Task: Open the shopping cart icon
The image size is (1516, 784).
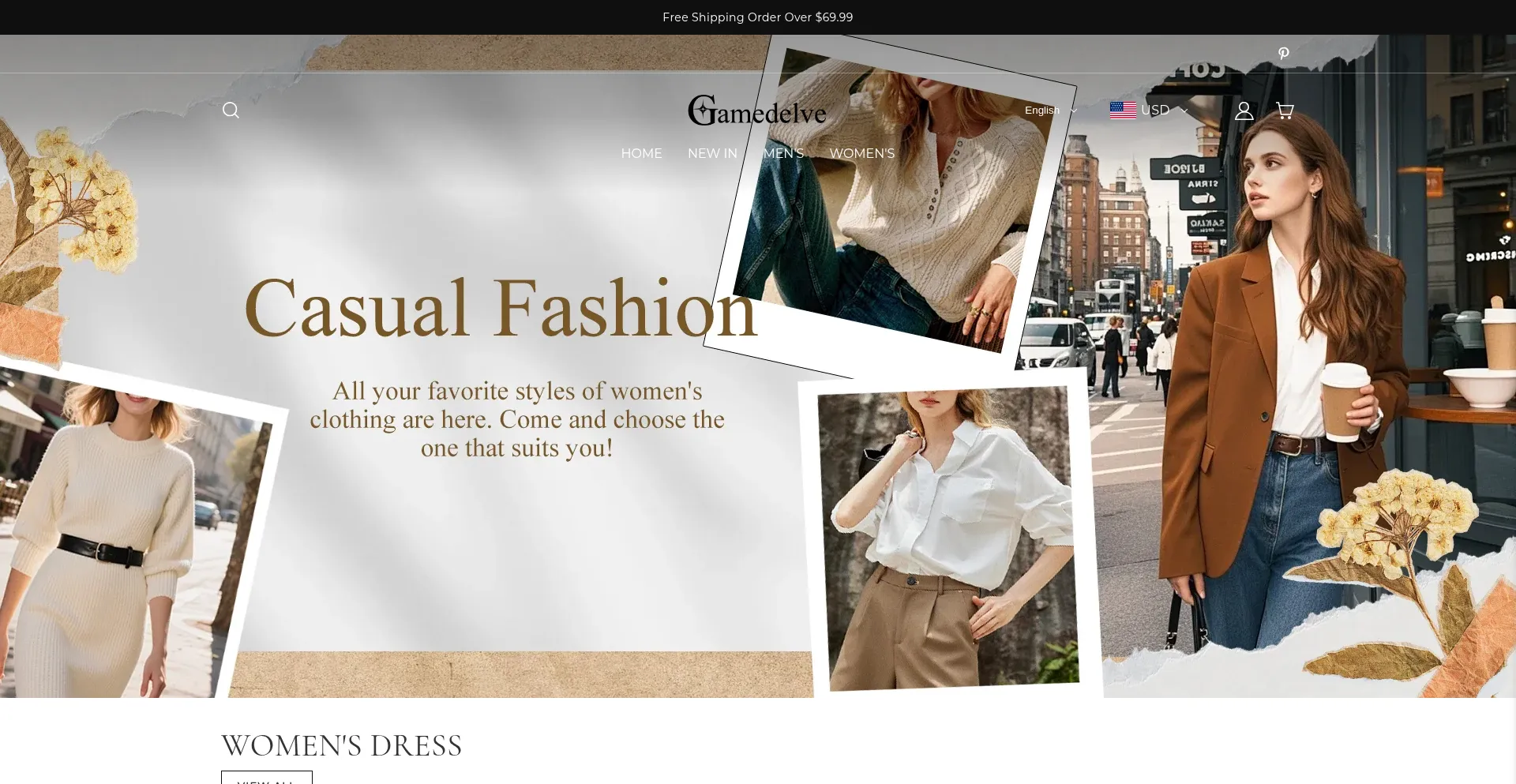Action: pyautogui.click(x=1285, y=111)
